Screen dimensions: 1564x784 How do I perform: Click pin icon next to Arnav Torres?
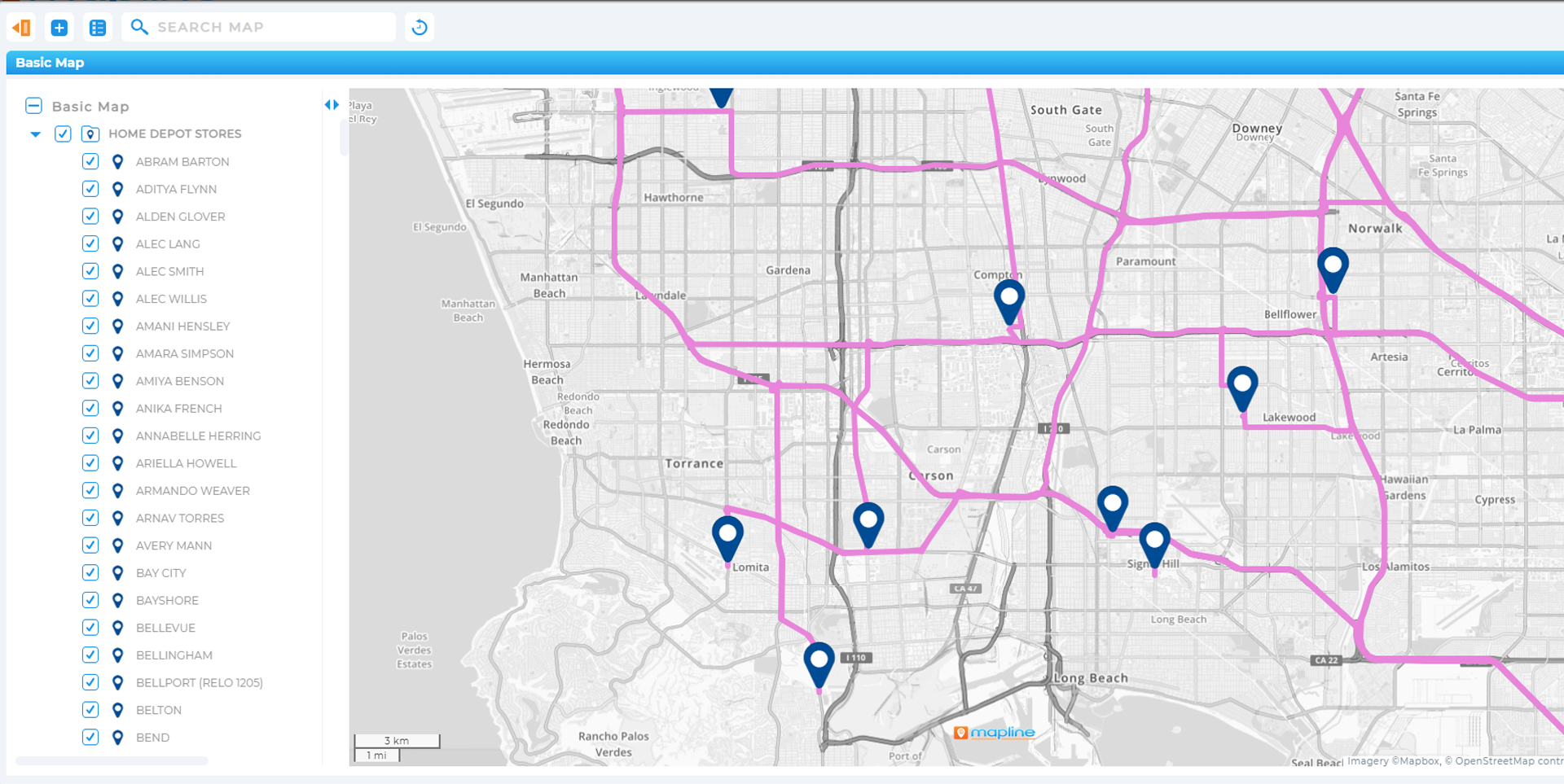pos(117,518)
